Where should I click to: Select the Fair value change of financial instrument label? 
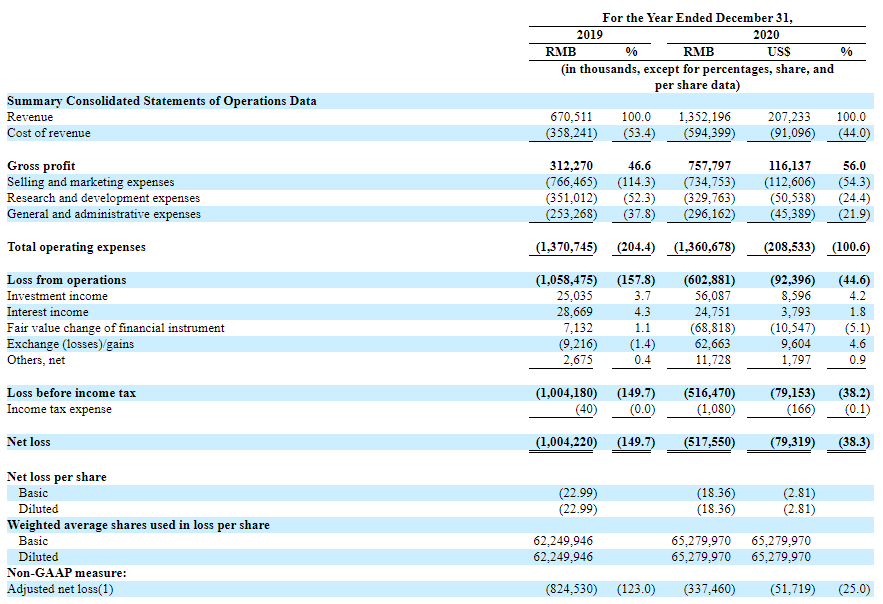tap(116, 328)
